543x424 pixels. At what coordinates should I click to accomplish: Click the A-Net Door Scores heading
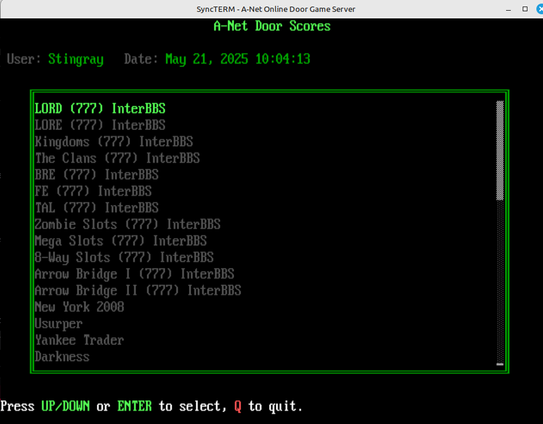[272, 26]
